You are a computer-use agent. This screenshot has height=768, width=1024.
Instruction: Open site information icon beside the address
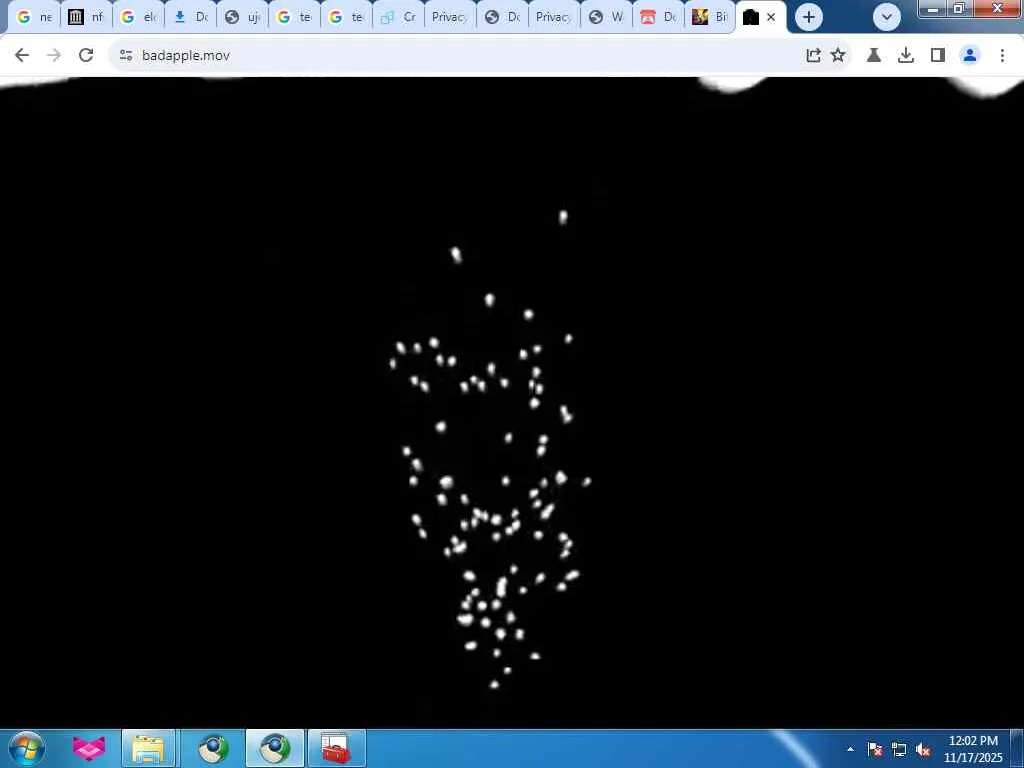[x=126, y=56]
